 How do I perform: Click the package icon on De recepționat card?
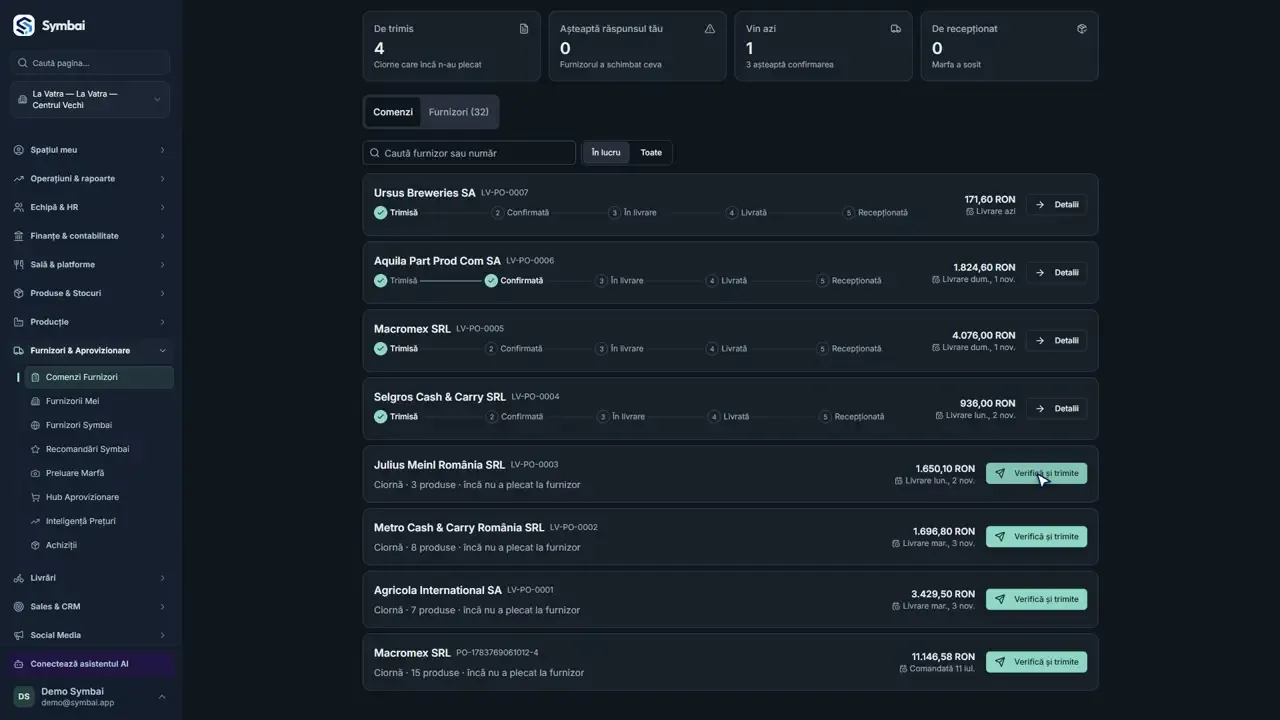click(1082, 29)
